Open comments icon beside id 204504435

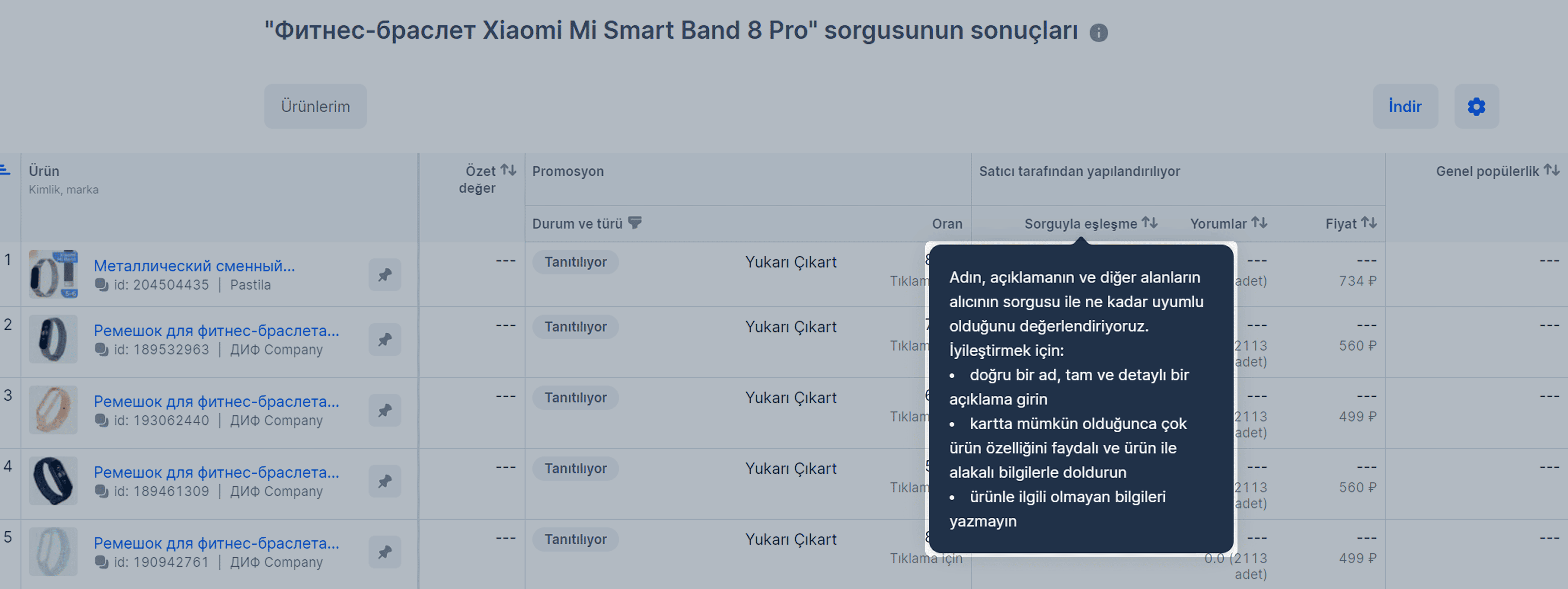coord(102,284)
